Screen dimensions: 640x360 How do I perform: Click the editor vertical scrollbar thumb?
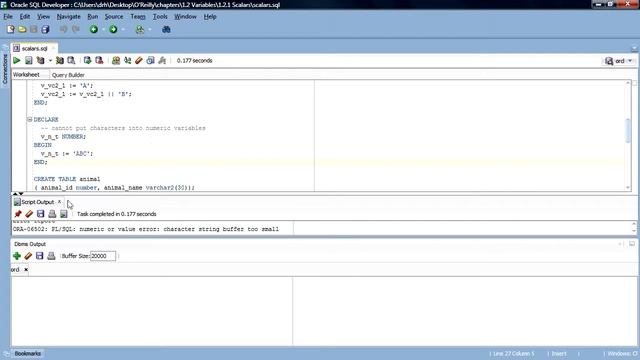pos(628,130)
